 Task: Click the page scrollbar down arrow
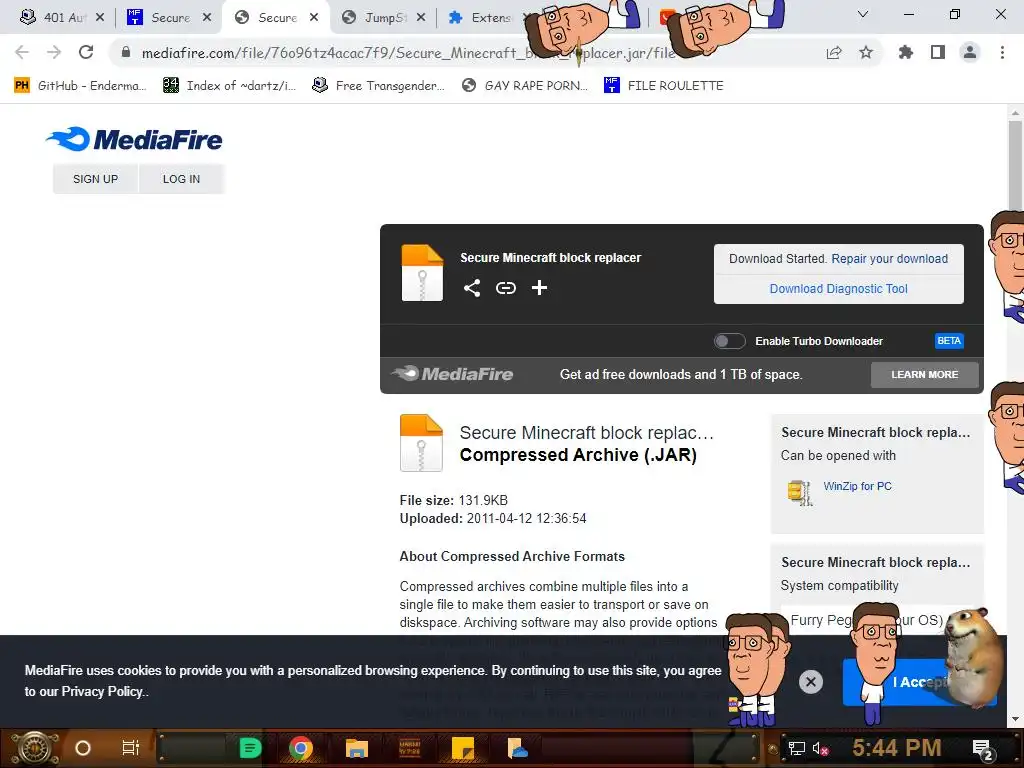[1015, 719]
